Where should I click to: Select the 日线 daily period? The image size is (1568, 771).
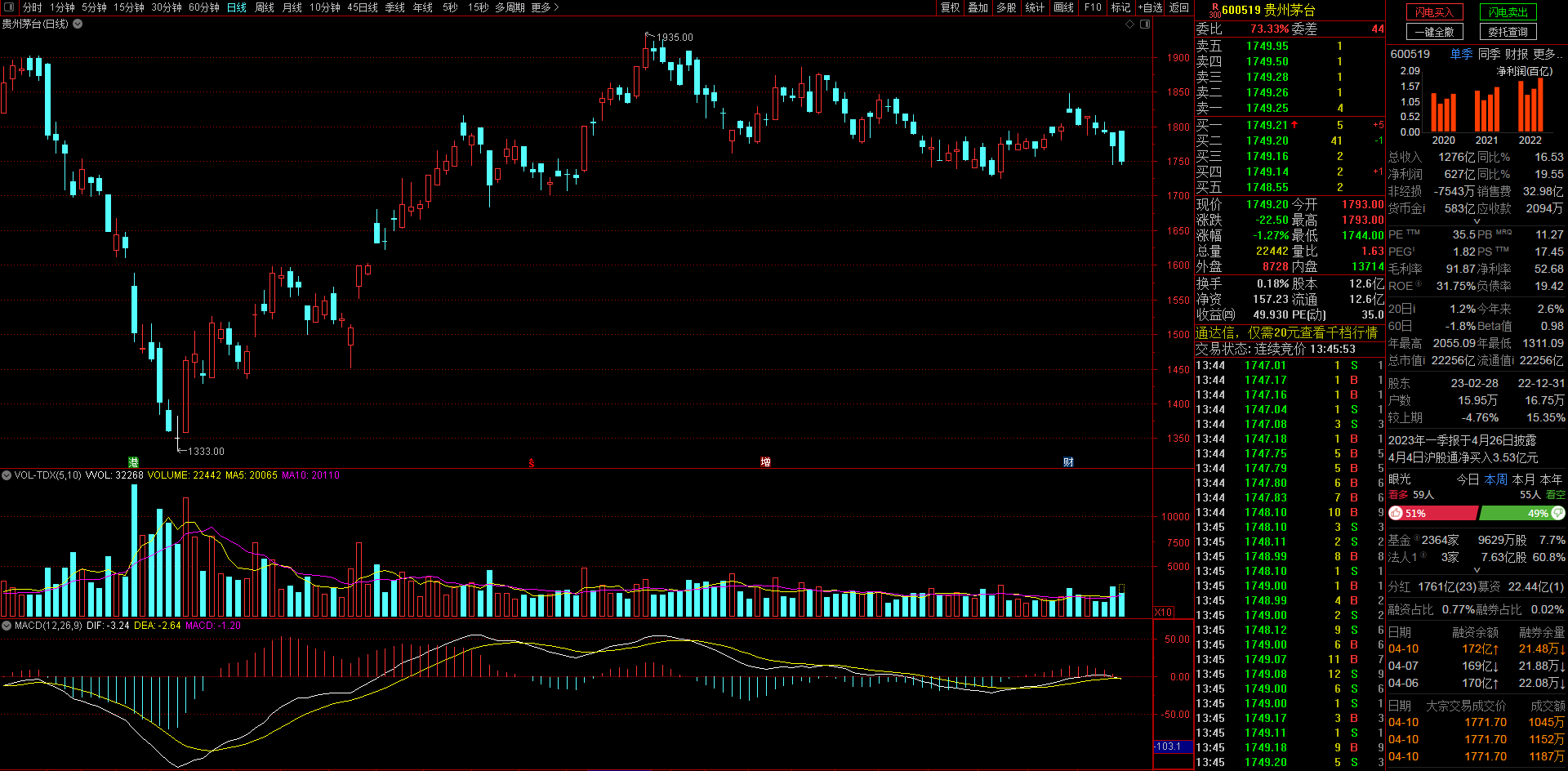237,7
